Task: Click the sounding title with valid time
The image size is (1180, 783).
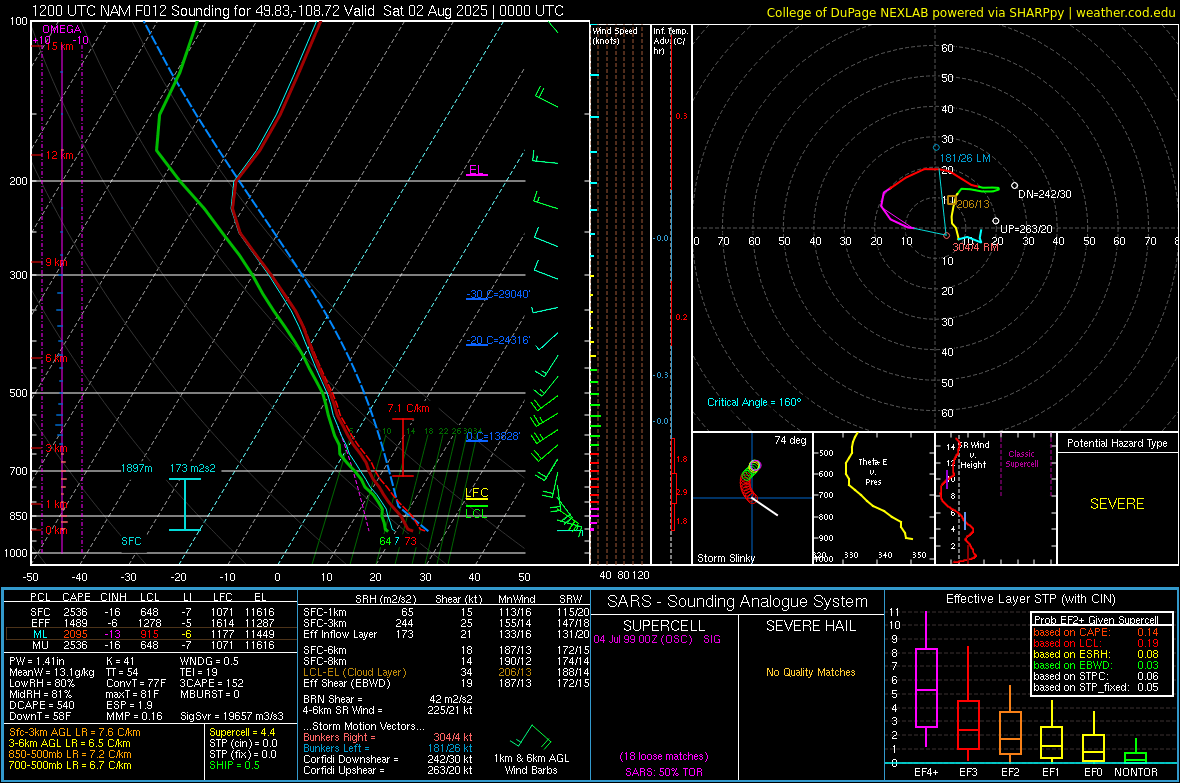Action: 297,11
